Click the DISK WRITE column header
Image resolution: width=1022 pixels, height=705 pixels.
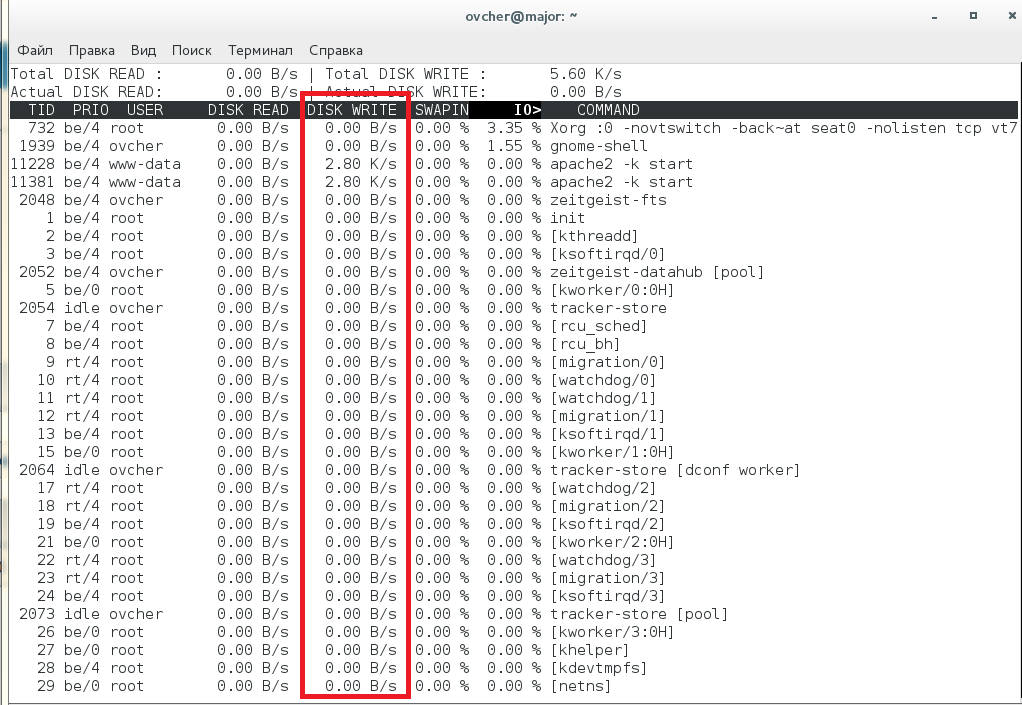point(352,110)
